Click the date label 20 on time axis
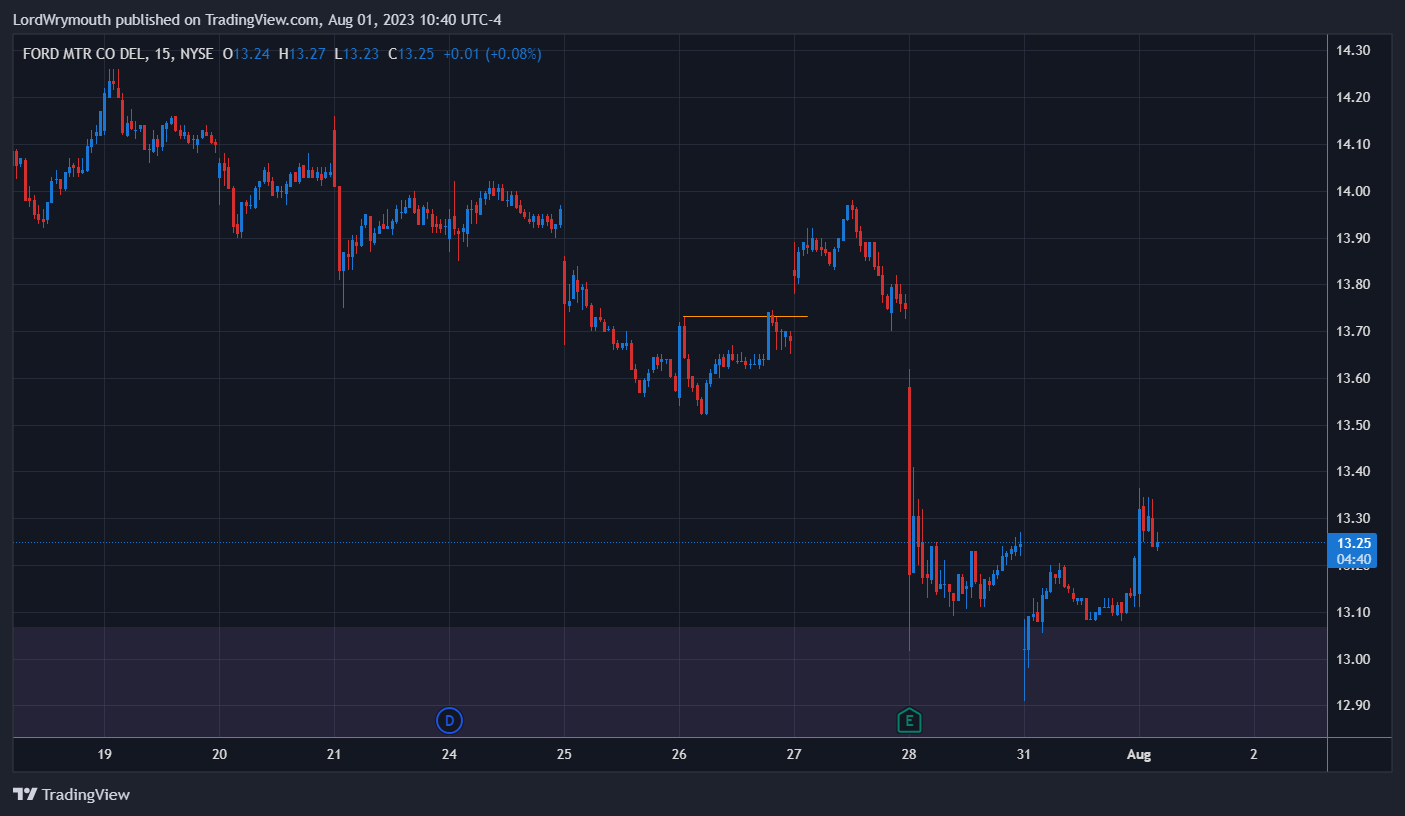 (220, 755)
